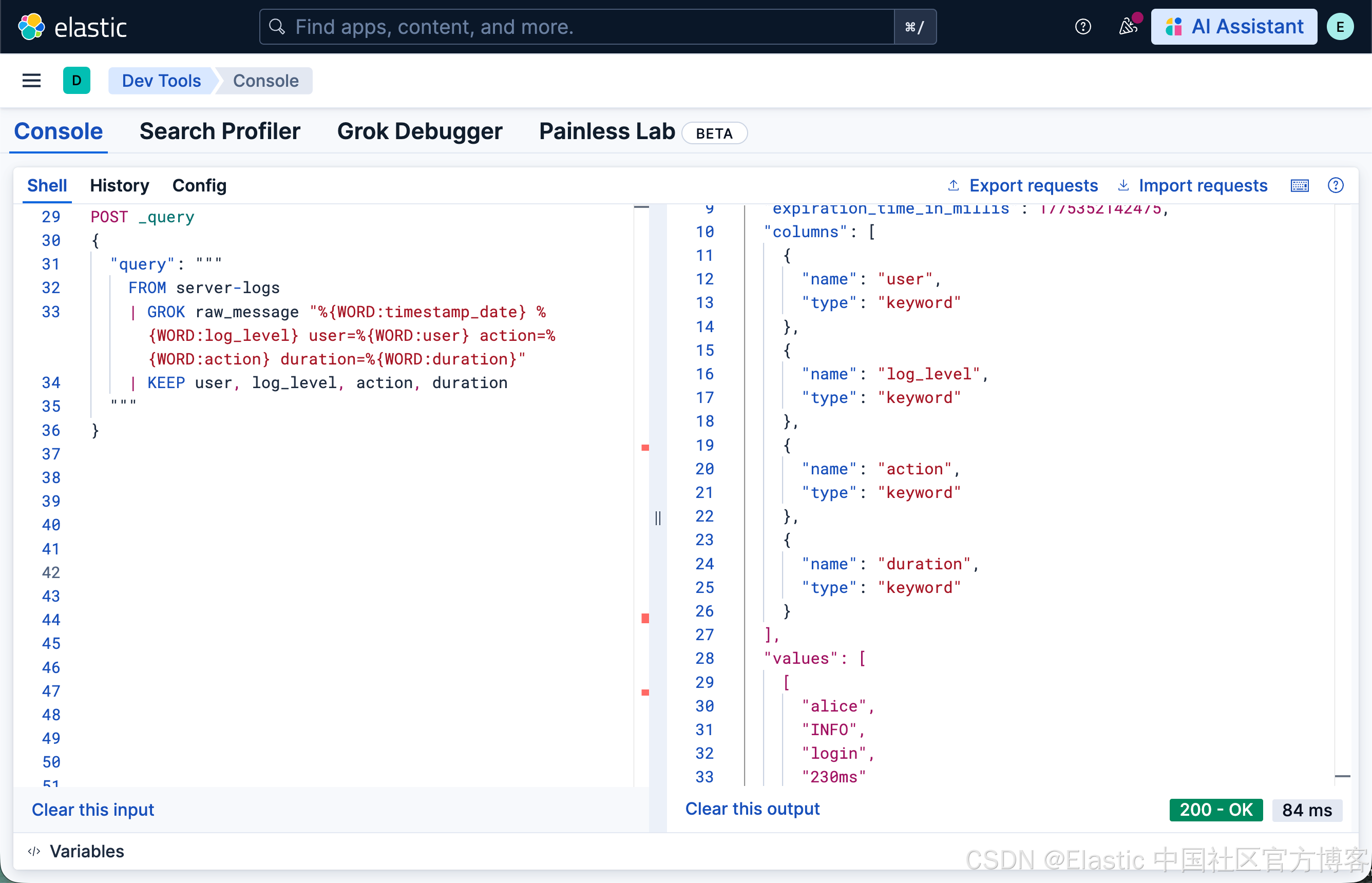Click Export requests
The width and height of the screenshot is (1372, 883).
[x=1022, y=186]
